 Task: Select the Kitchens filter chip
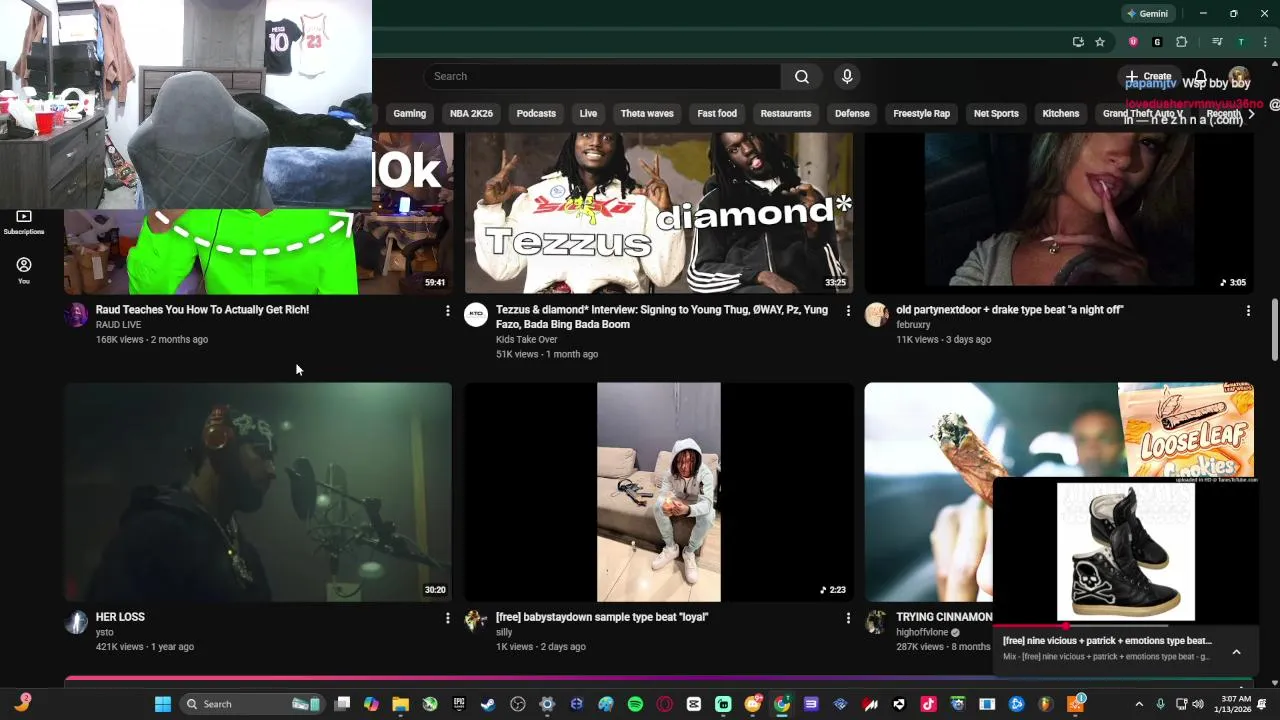click(1061, 113)
